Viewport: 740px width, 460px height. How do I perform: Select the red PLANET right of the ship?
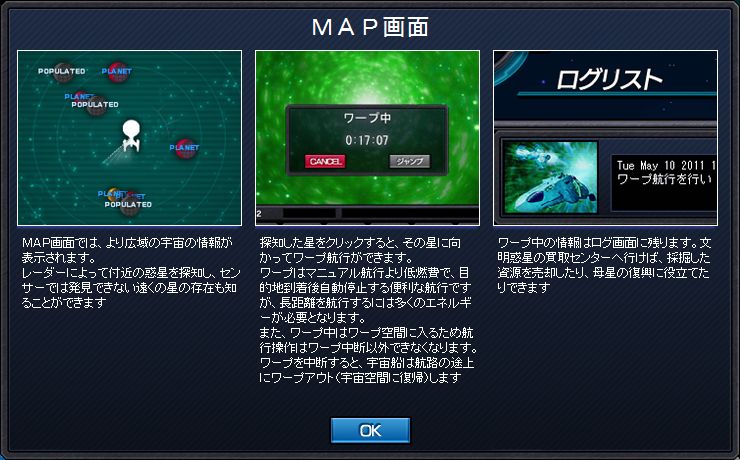pos(186,148)
